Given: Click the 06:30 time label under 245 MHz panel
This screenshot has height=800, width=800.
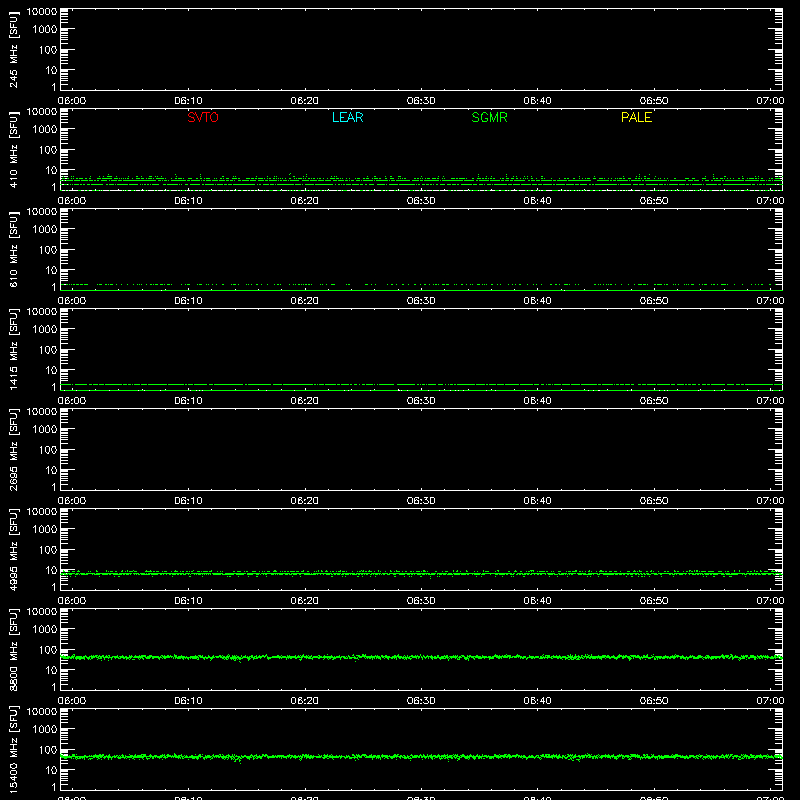Looking at the screenshot, I should (421, 101).
